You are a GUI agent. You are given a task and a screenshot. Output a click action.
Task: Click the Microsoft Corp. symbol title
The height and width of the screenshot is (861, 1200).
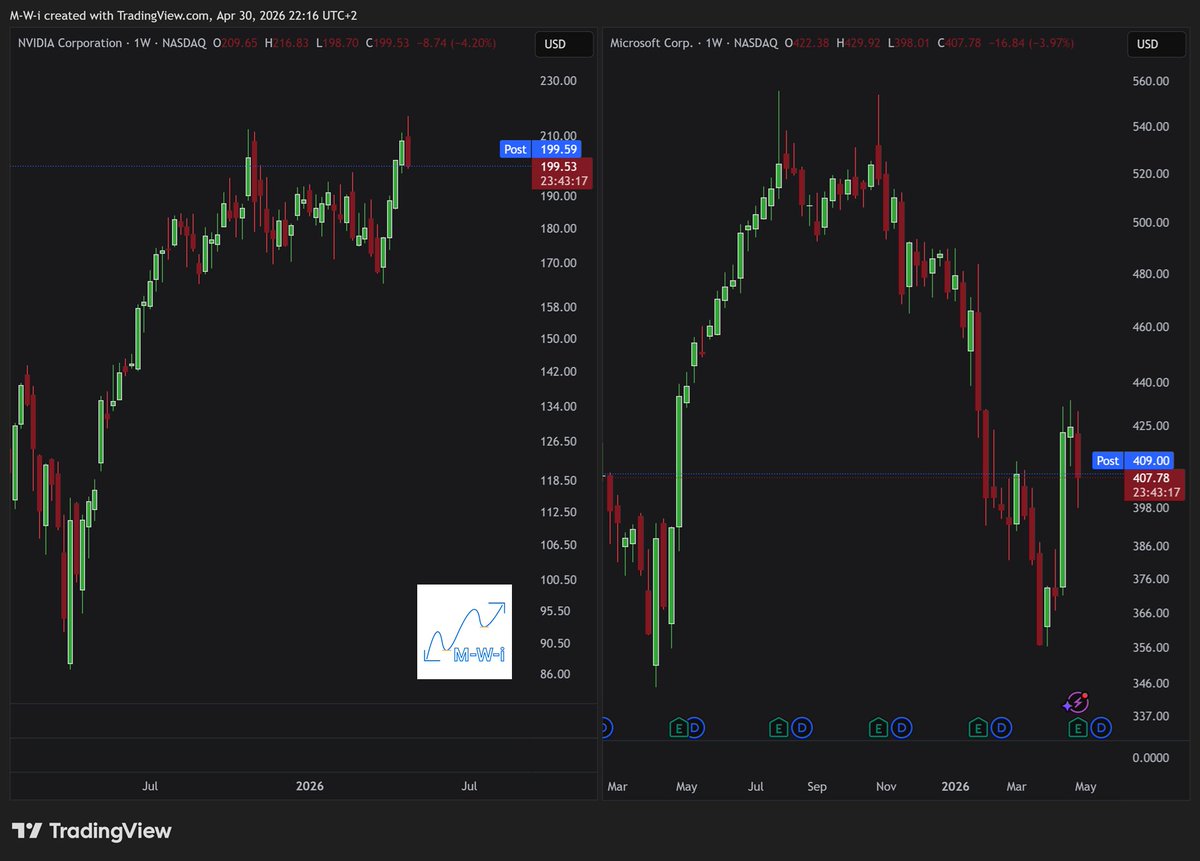tap(654, 44)
